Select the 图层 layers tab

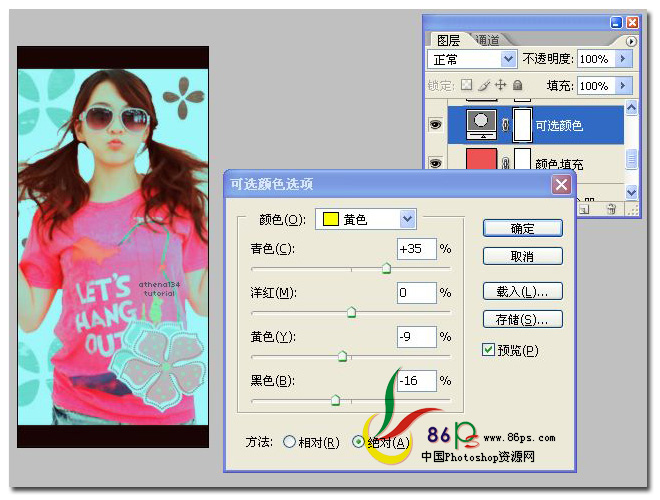pyautogui.click(x=448, y=40)
